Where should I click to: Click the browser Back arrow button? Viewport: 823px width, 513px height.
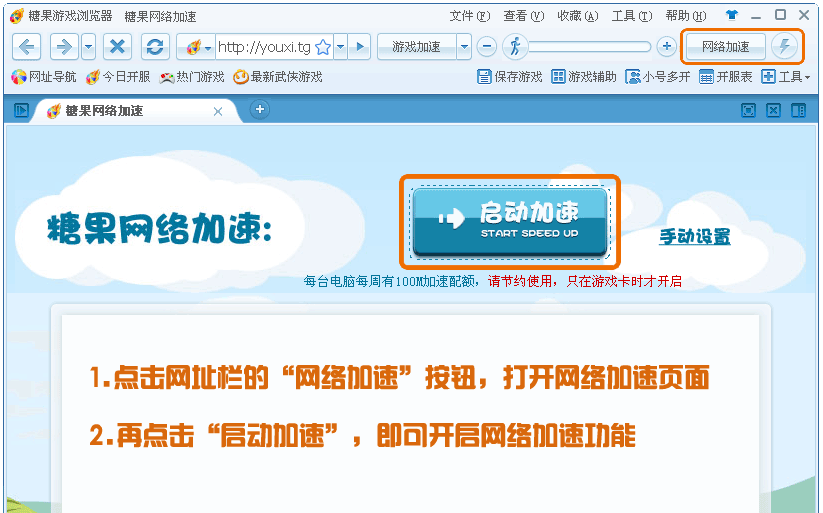click(26, 47)
